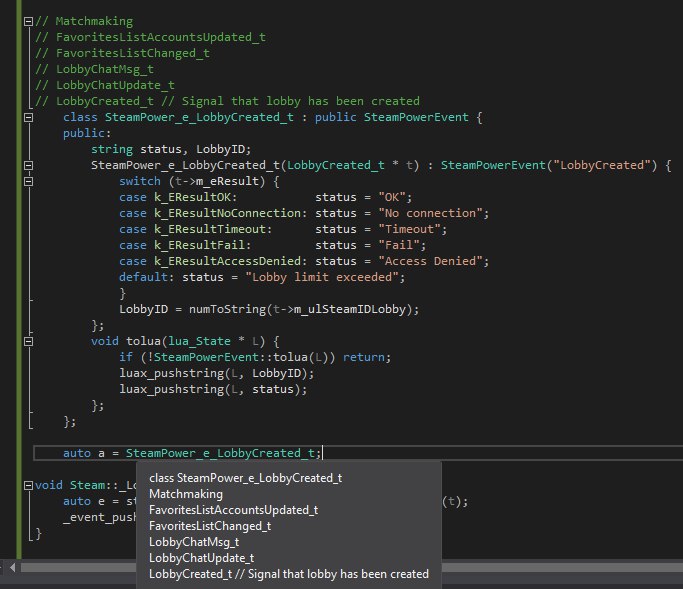The image size is (683, 589).
Task: Click tooltip line 'Matchmaking'
Action: pos(186,494)
